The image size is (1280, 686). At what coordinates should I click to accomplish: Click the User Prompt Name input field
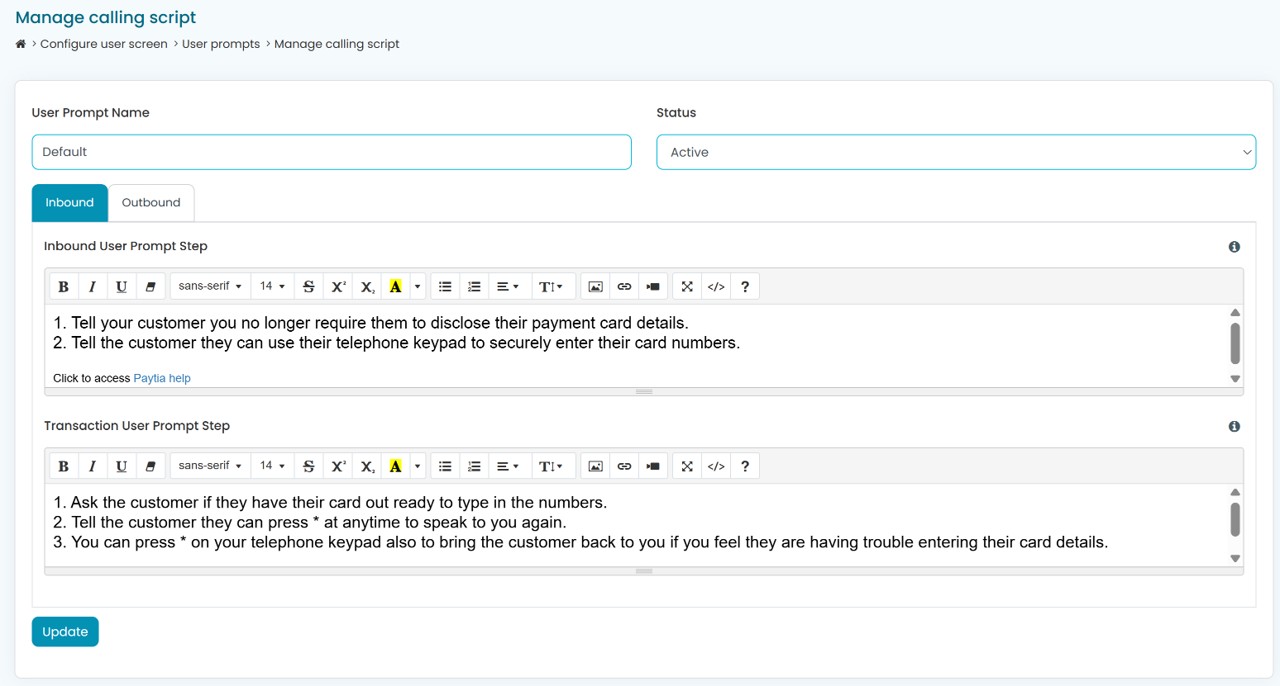(x=331, y=152)
